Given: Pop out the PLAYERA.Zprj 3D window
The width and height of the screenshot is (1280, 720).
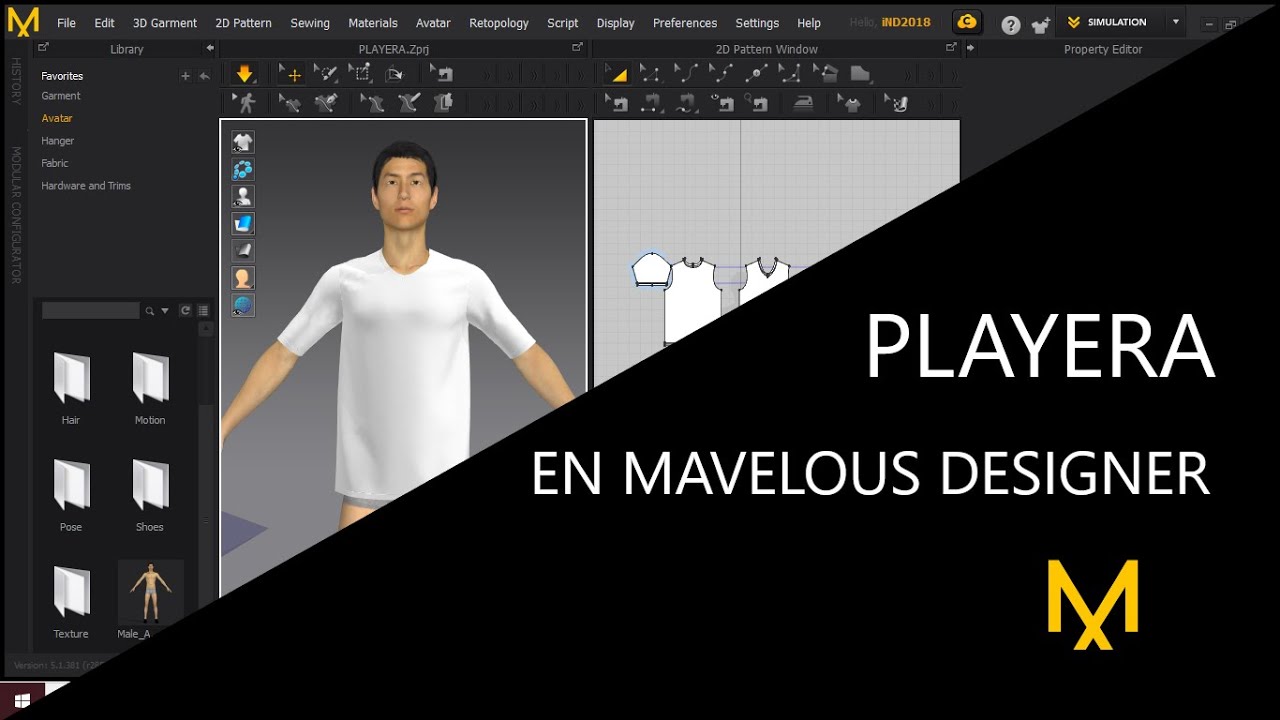Looking at the screenshot, I should coord(577,47).
